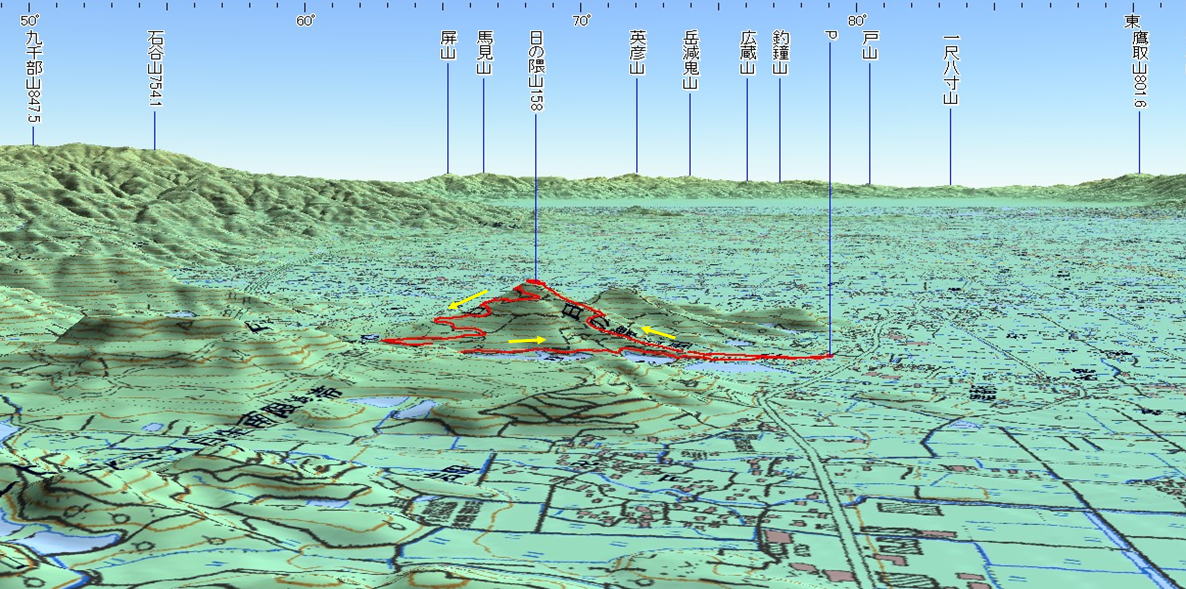
Task: Select the 戸山 mountain label
Action: [869, 45]
